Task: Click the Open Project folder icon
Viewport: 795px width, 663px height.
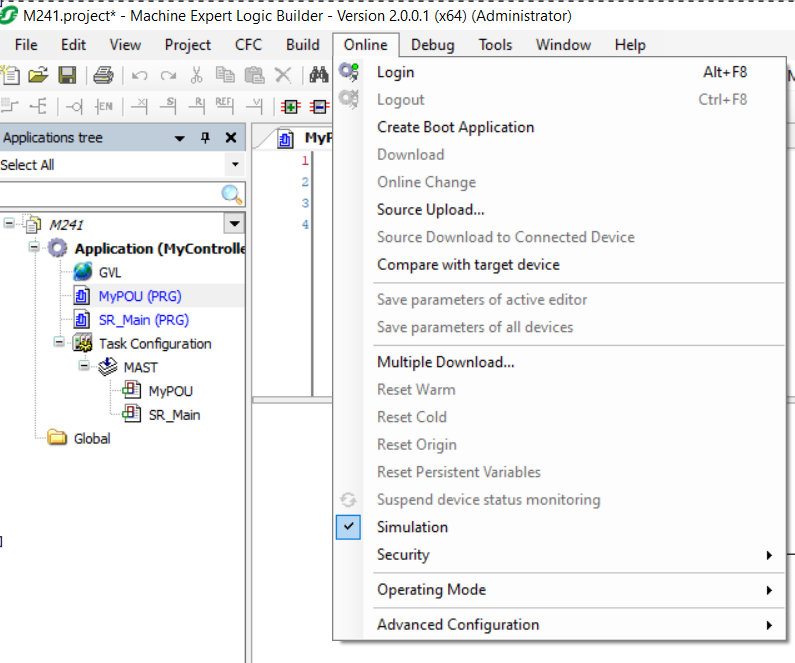Action: pyautogui.click(x=39, y=76)
